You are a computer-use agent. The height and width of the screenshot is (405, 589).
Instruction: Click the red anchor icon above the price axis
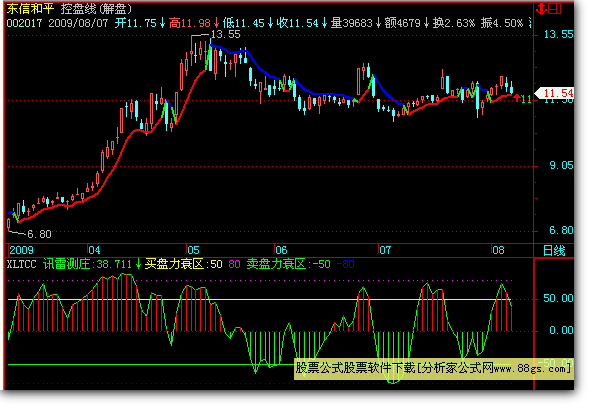(x=541, y=8)
